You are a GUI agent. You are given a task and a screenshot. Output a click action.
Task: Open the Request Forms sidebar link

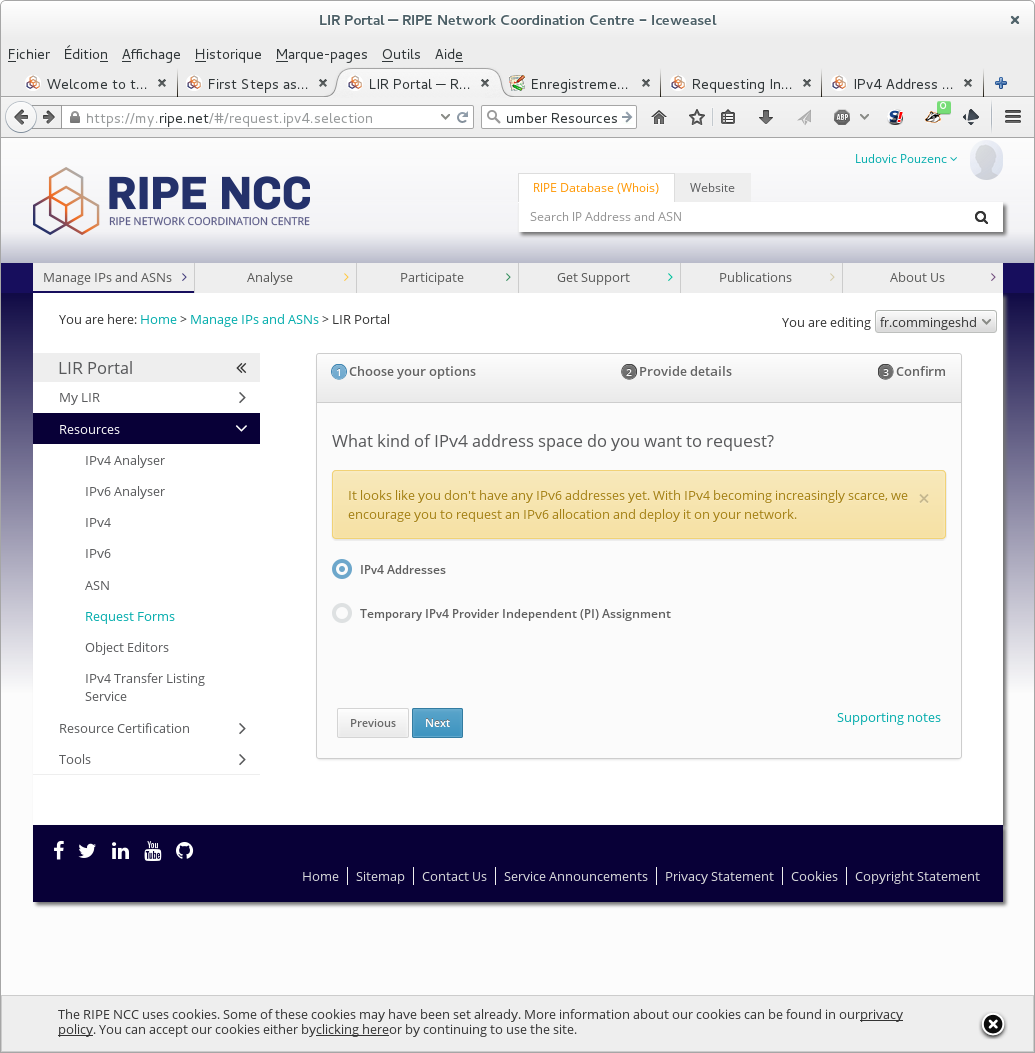pyautogui.click(x=130, y=616)
